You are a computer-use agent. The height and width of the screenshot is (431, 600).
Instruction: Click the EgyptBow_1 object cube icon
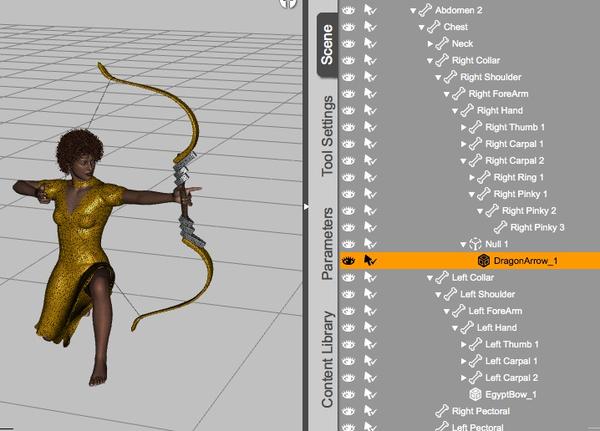pos(475,394)
